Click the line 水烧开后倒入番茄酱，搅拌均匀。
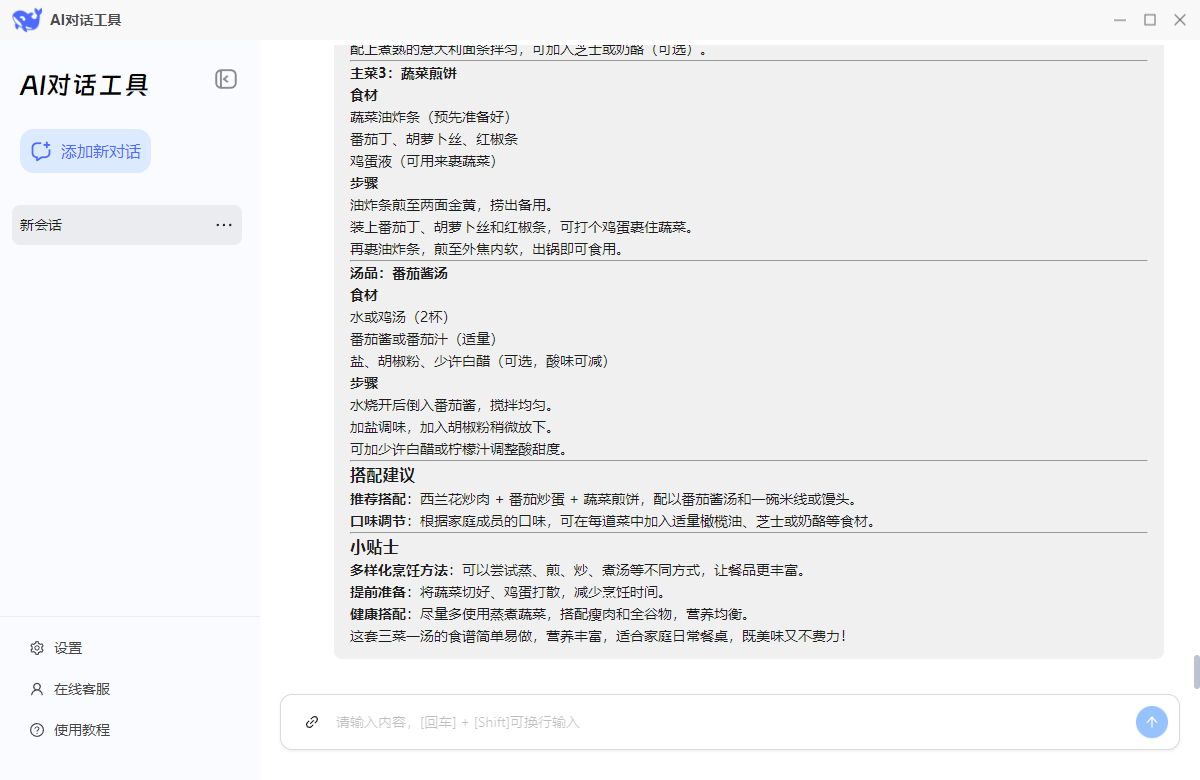Viewport: 1200px width, 780px height. (452, 405)
